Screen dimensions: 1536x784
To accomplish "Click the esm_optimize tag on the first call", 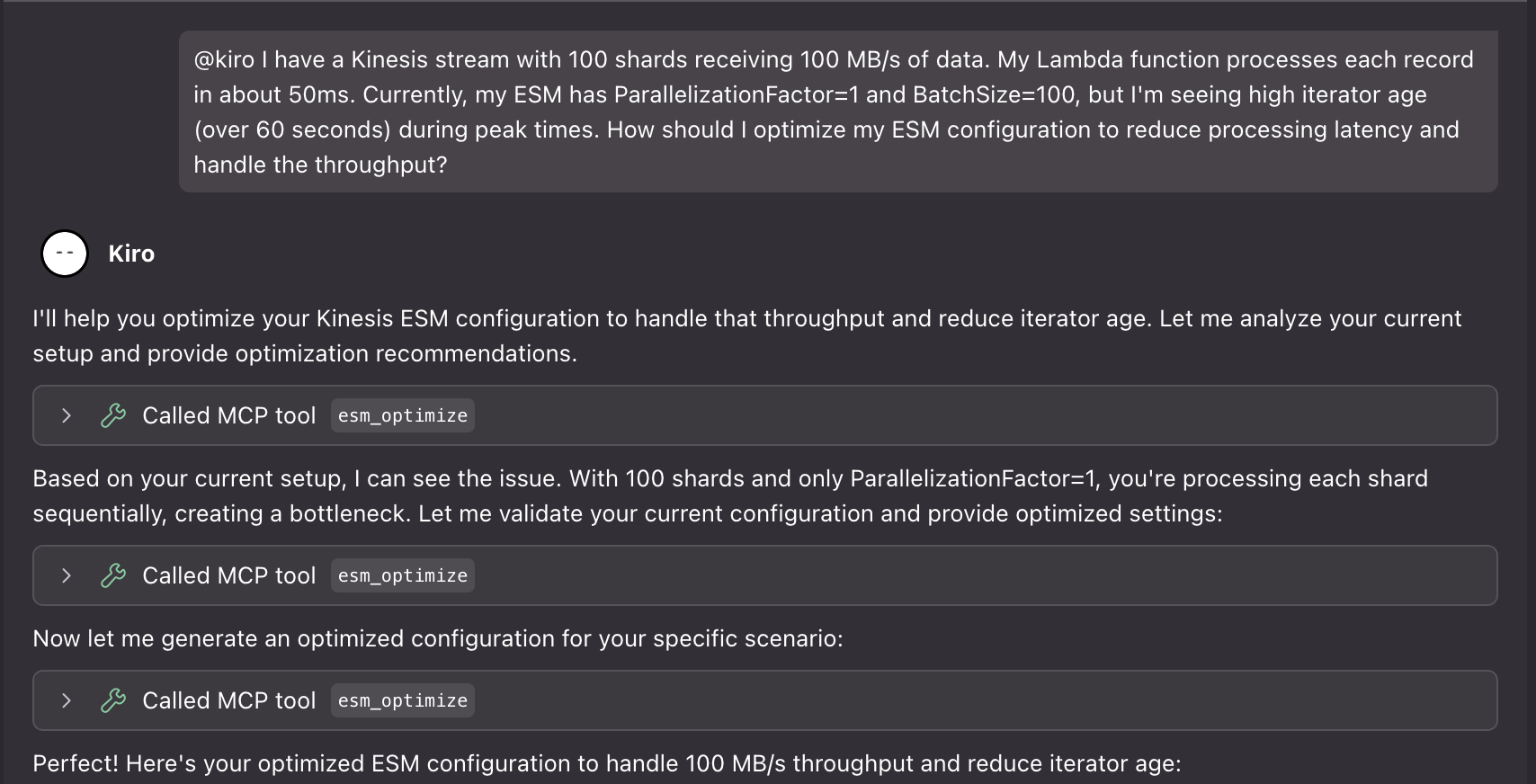I will pos(402,415).
